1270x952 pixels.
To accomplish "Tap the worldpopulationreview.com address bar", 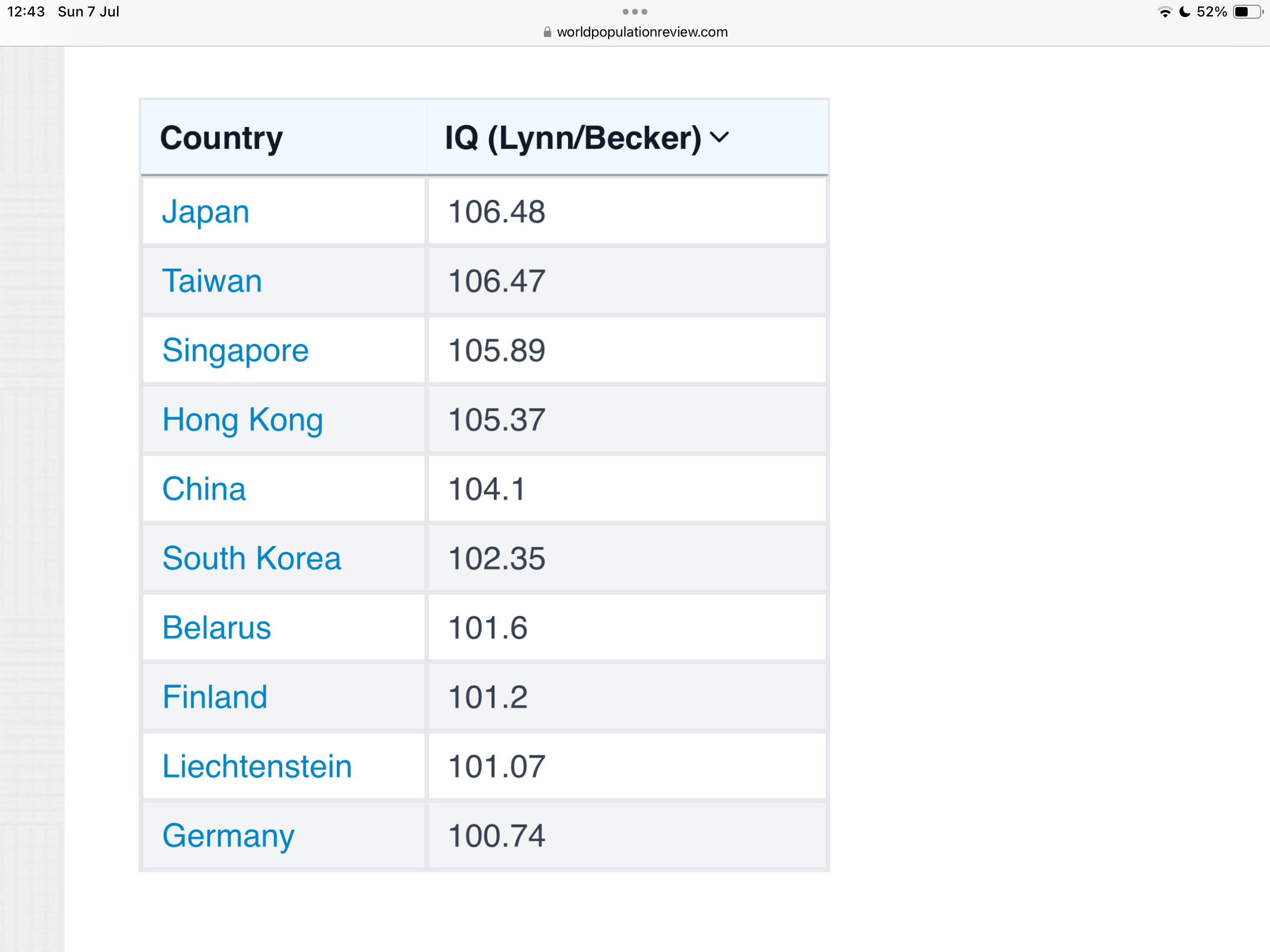I will coord(641,32).
